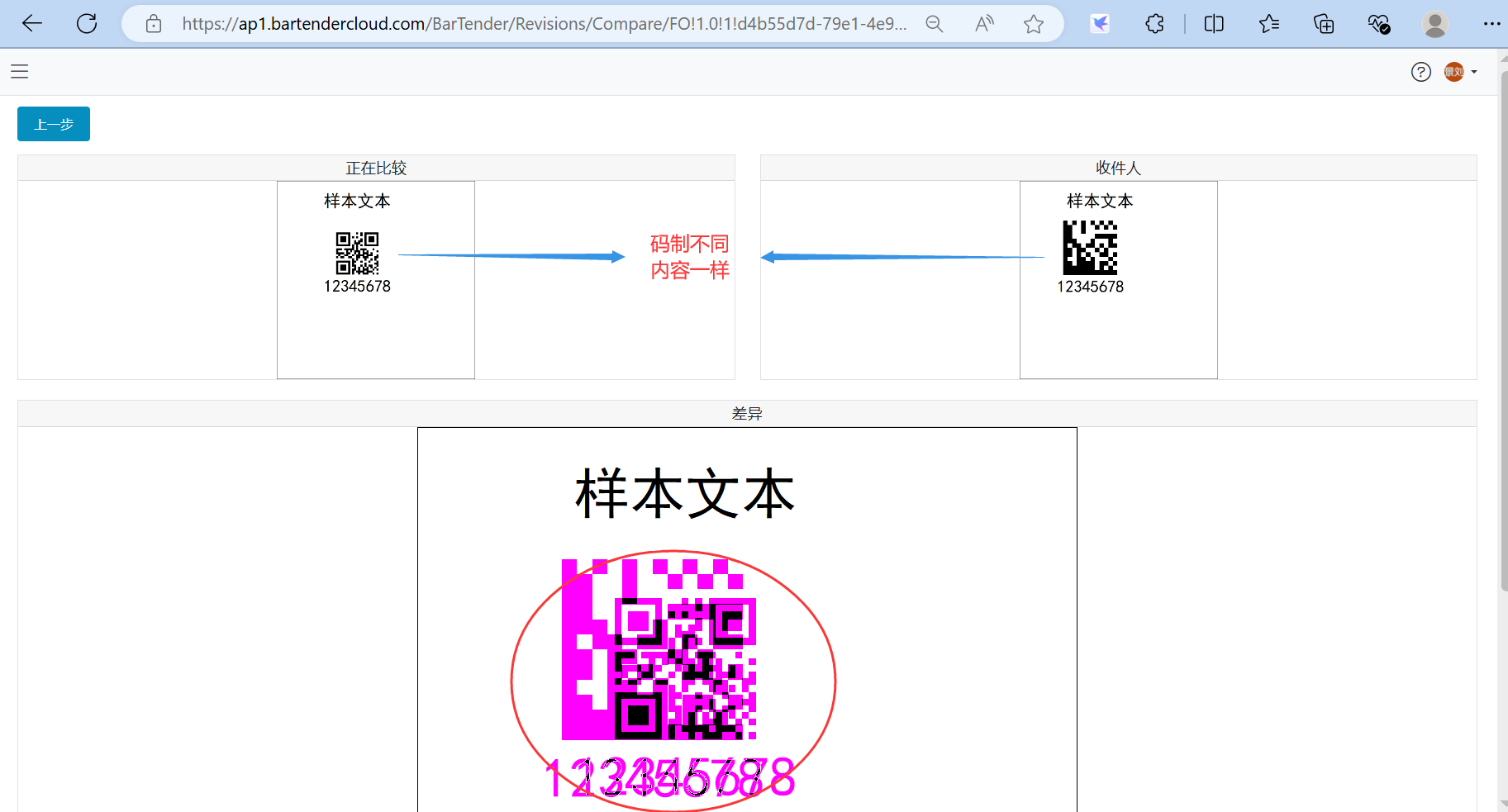Activate the Read Aloud icon
Image resolution: width=1508 pixels, height=812 pixels.
coord(984,24)
